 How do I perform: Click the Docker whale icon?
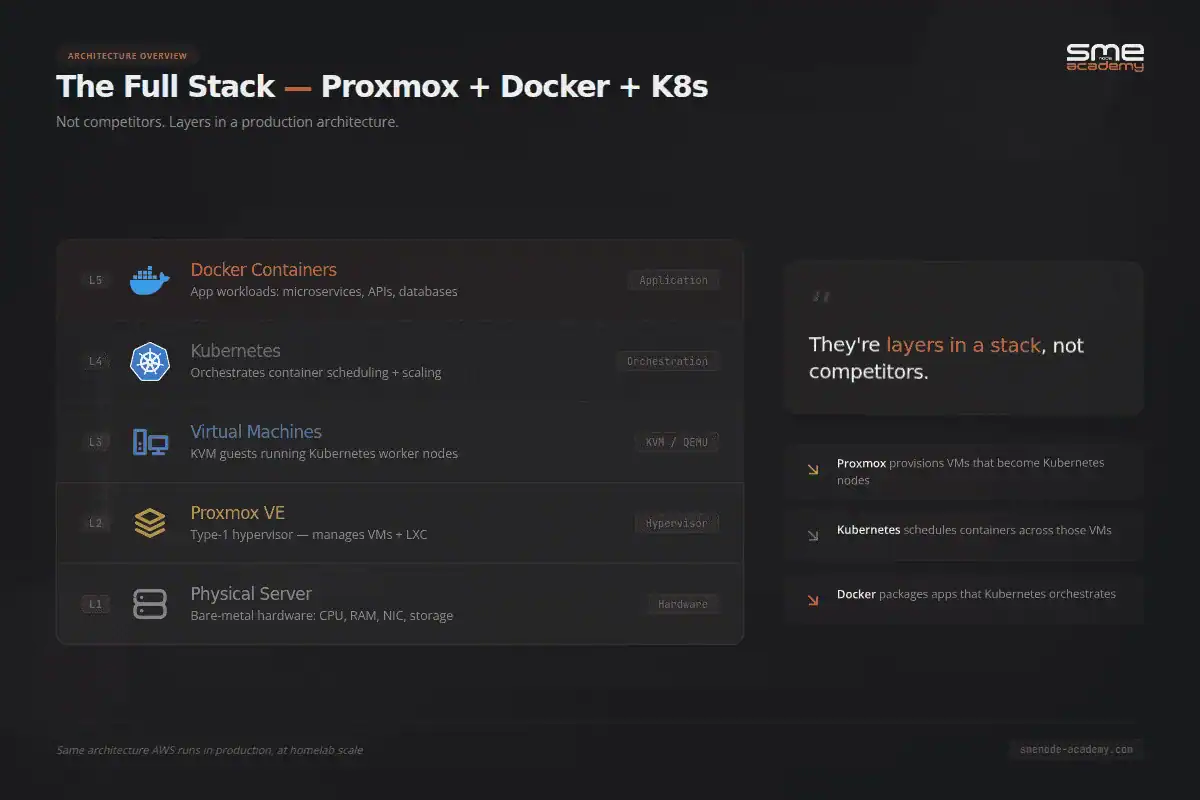click(150, 281)
